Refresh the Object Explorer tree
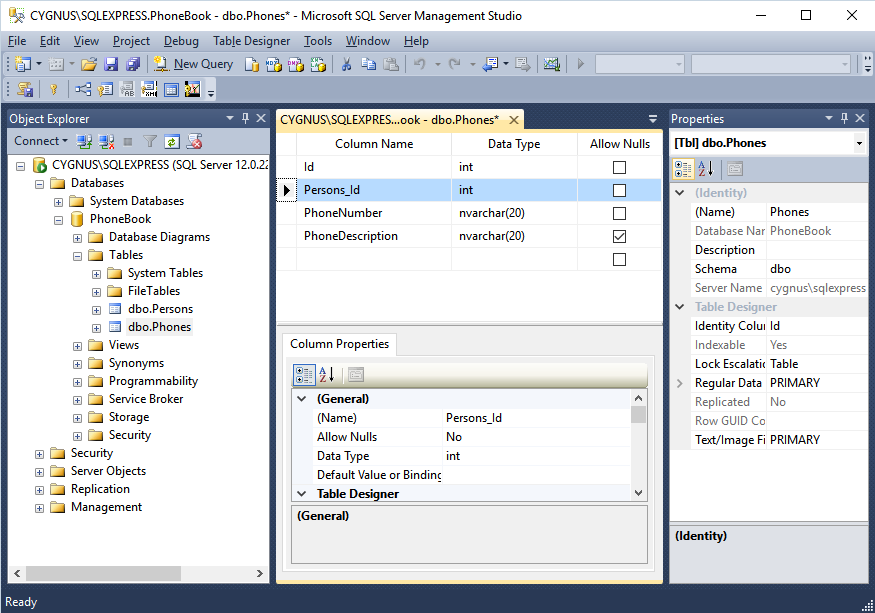 click(x=171, y=141)
